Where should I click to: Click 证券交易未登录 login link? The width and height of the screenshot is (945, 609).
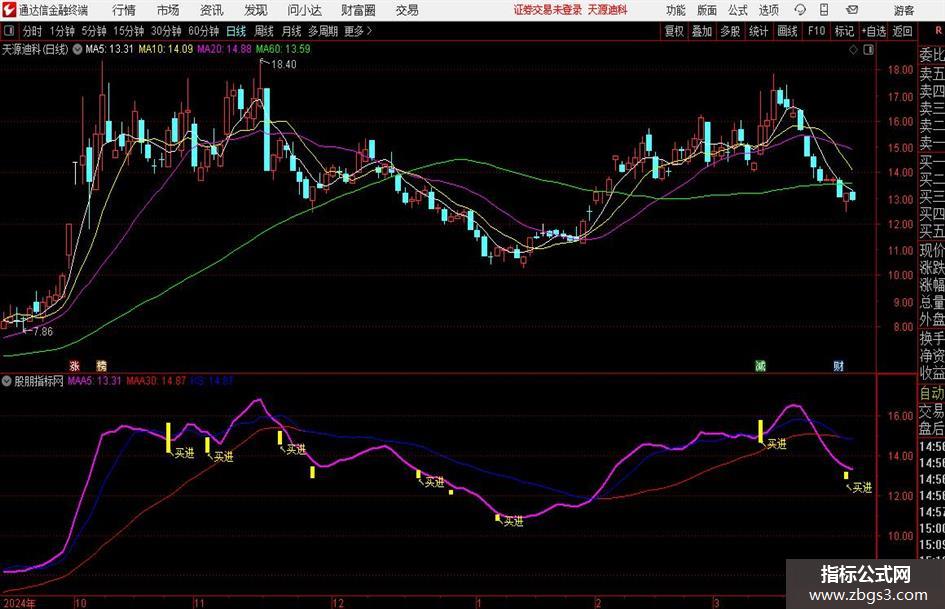(548, 10)
